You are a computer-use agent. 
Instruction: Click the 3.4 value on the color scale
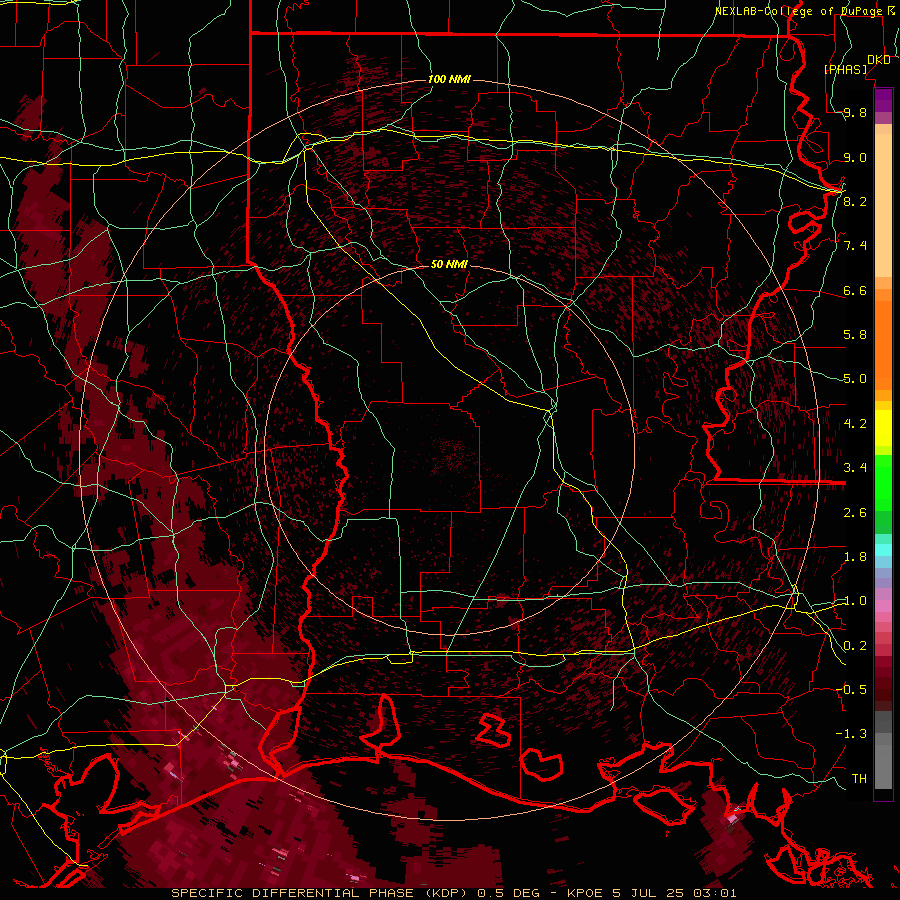[x=855, y=468]
